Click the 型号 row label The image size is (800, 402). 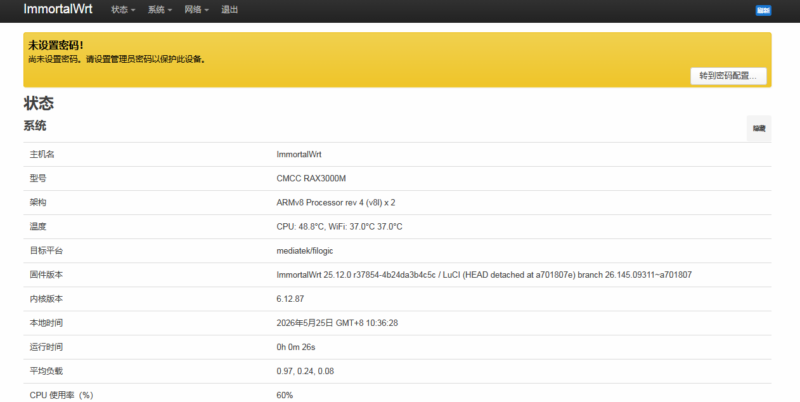coord(38,178)
